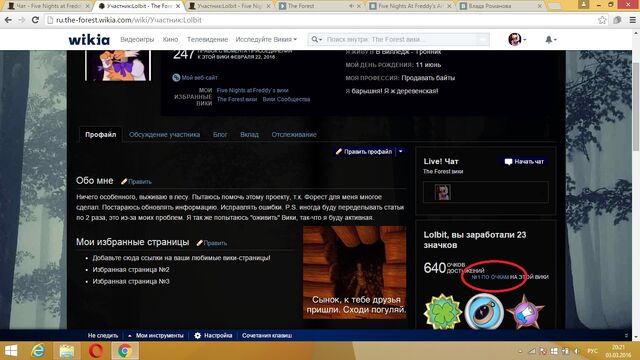Screen dimensions: 640x360
Task: Click the №1 по очкам ranking link
Action: [x=489, y=277]
